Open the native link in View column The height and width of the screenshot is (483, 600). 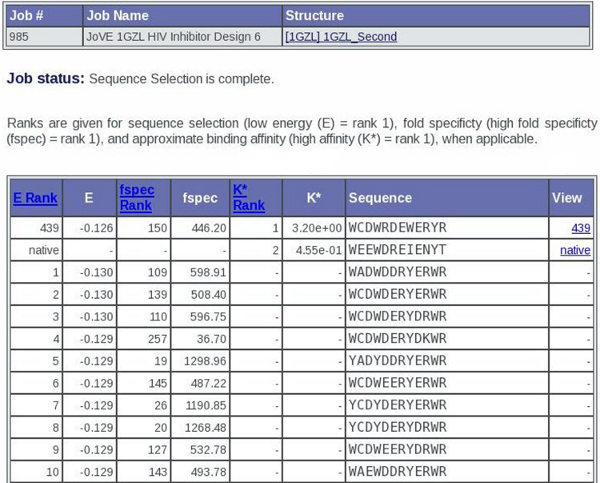(x=575, y=250)
